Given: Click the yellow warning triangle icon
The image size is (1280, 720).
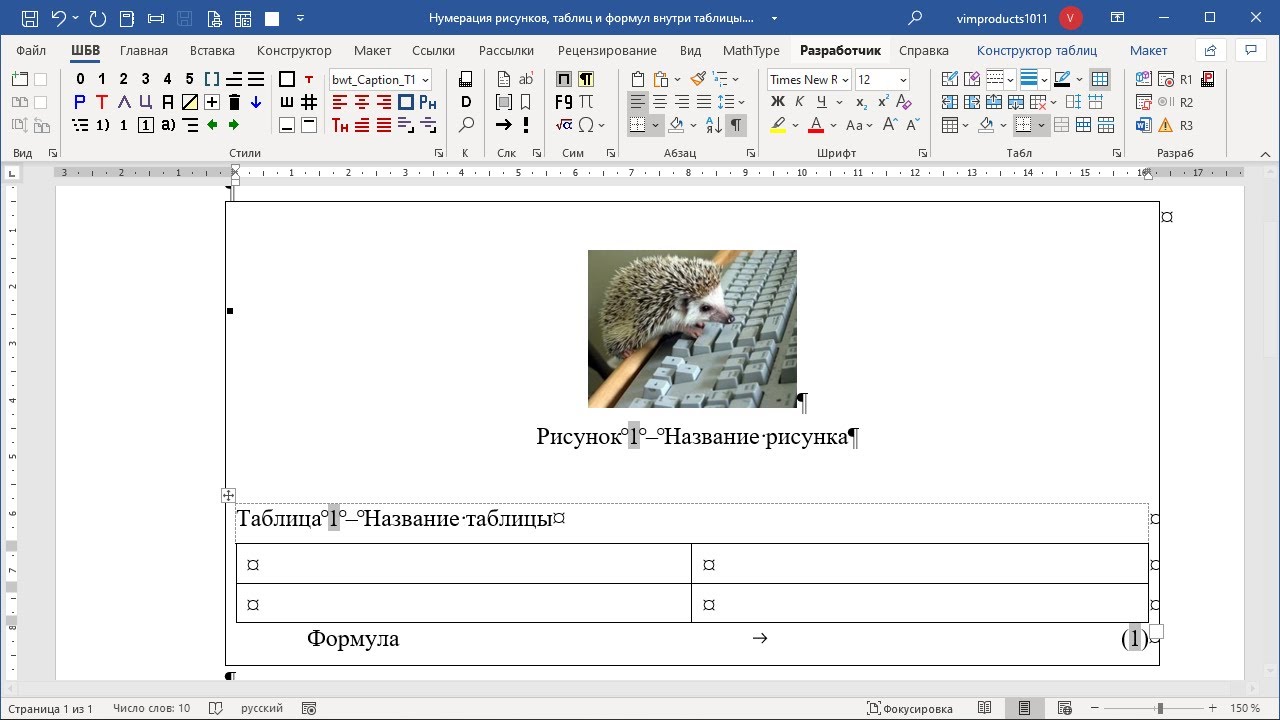Looking at the screenshot, I should 1165,125.
